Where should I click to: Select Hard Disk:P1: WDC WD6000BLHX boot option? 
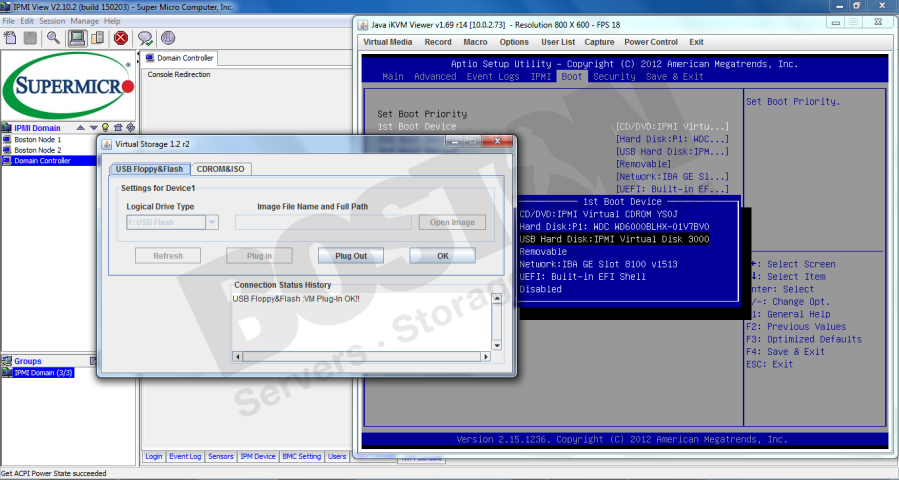tap(614, 227)
